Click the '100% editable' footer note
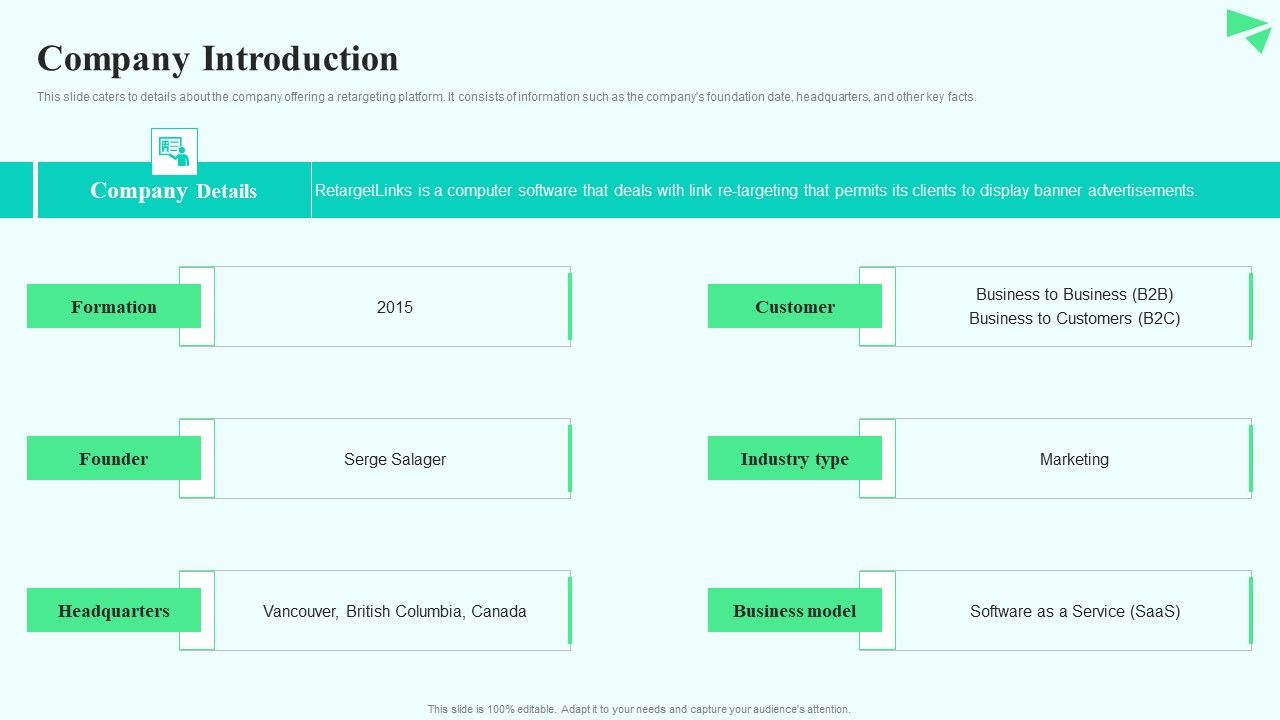Image resolution: width=1280 pixels, height=720 pixels. pos(639,709)
